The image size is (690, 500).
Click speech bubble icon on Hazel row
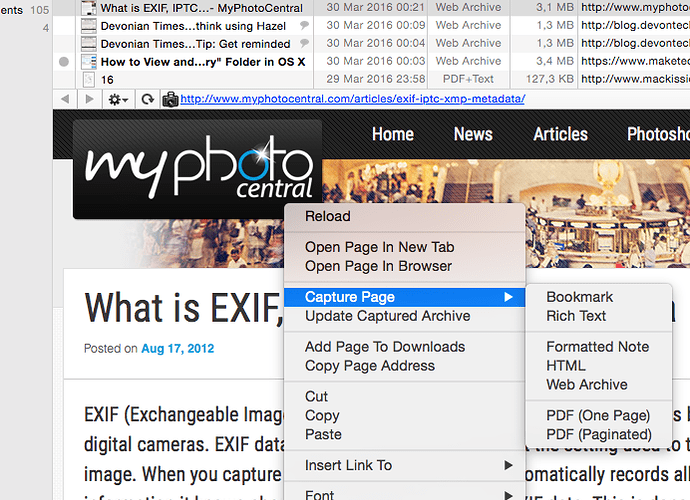[x=304, y=25]
